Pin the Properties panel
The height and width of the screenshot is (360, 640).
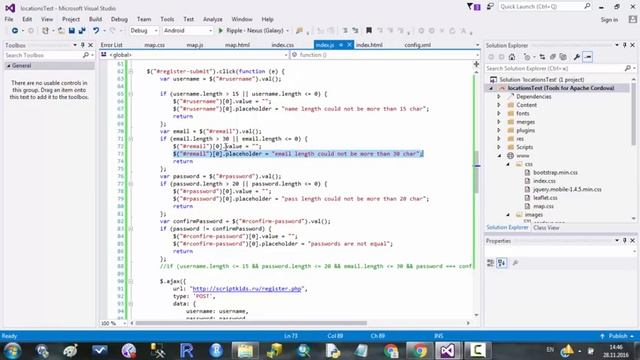point(624,241)
